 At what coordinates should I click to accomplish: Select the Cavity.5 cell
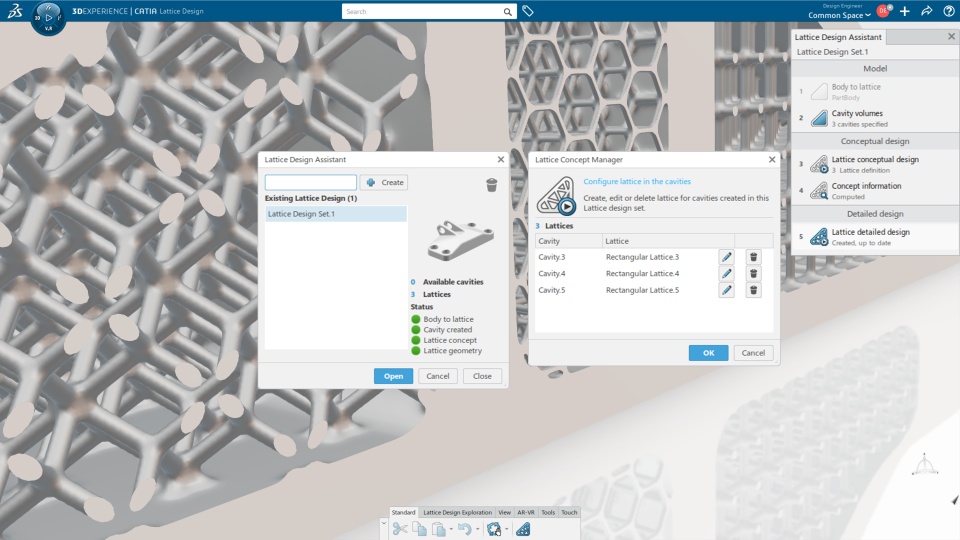pyautogui.click(x=569, y=290)
